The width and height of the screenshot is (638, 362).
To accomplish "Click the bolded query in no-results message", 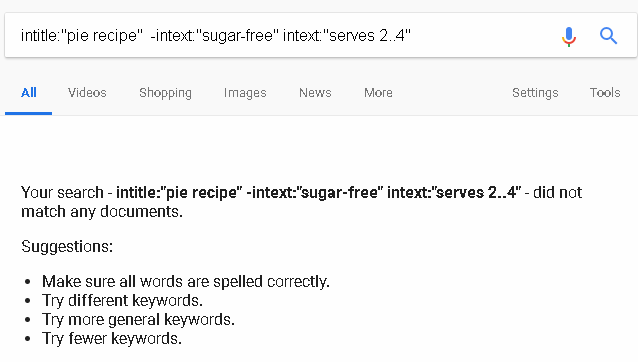I will coord(319,192).
